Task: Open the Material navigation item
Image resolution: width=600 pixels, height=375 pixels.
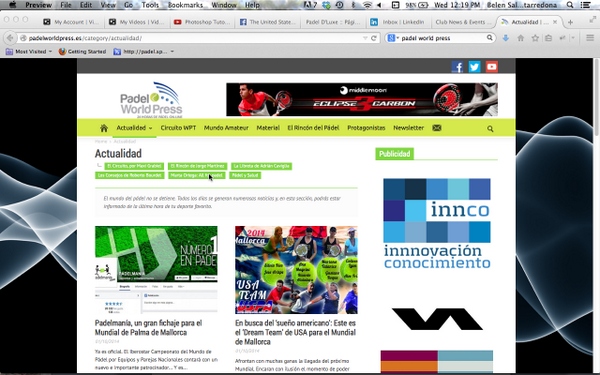Action: tap(268, 128)
